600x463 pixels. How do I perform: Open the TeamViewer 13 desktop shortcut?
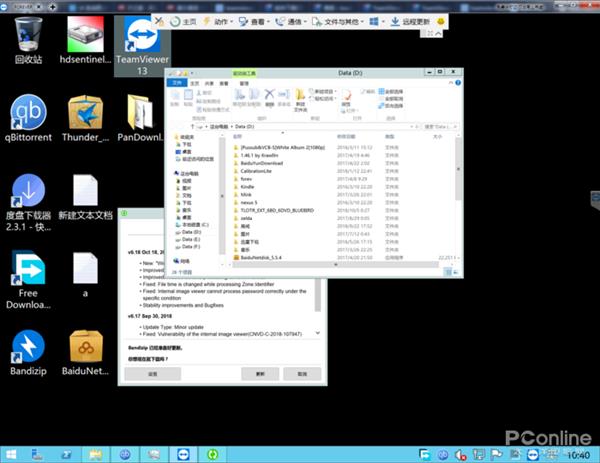click(x=140, y=46)
